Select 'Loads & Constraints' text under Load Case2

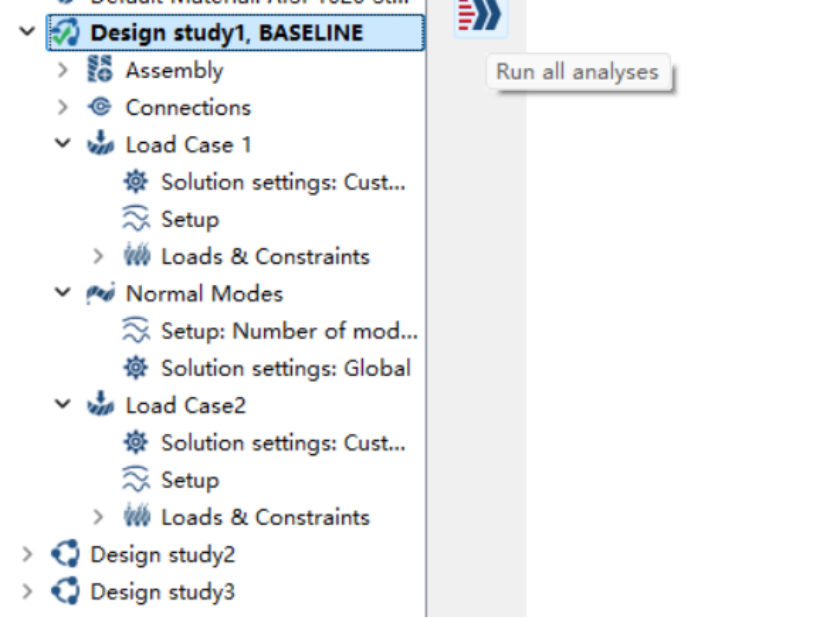(266, 517)
